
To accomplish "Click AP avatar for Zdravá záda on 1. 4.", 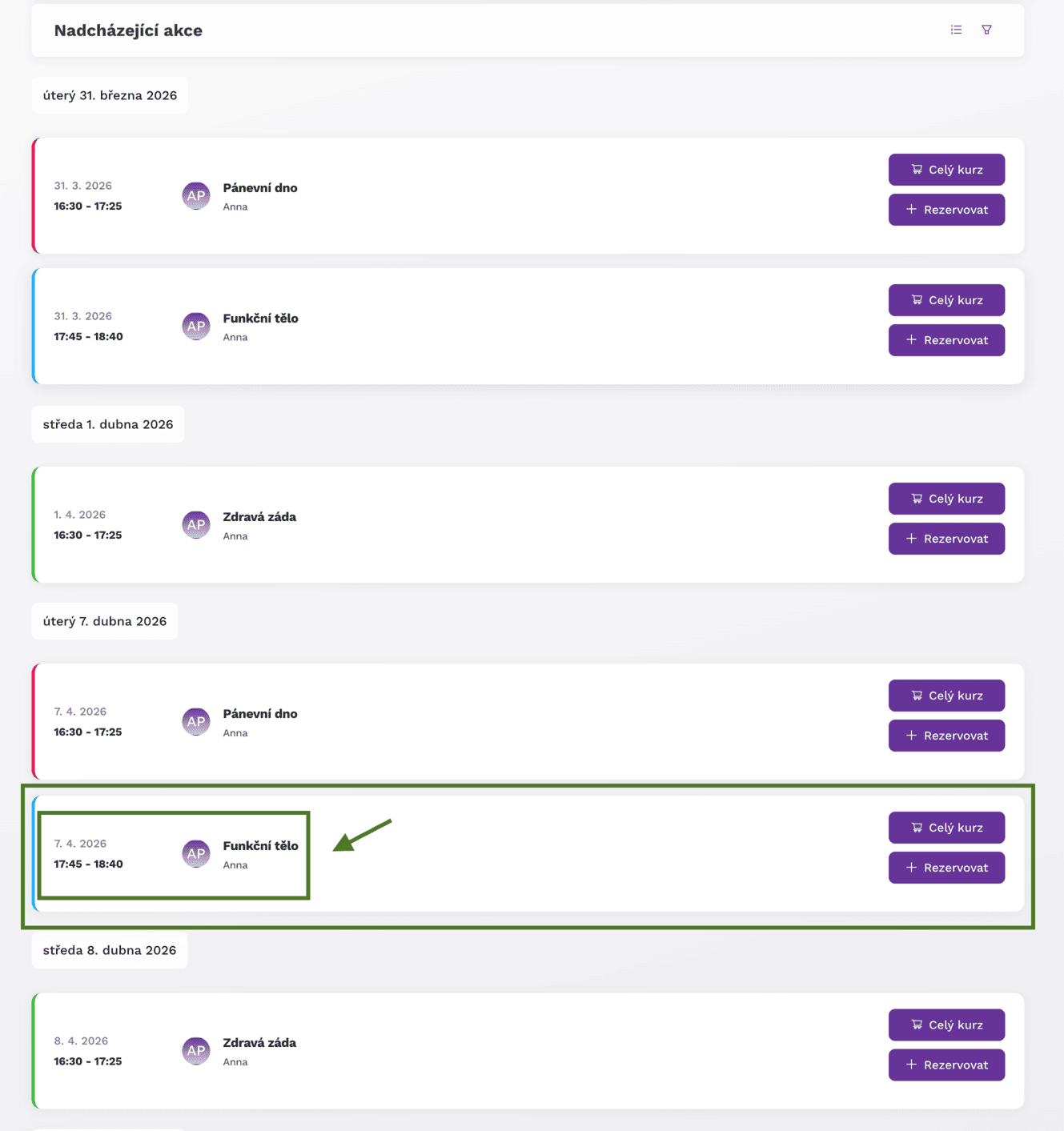I will coord(196,525).
